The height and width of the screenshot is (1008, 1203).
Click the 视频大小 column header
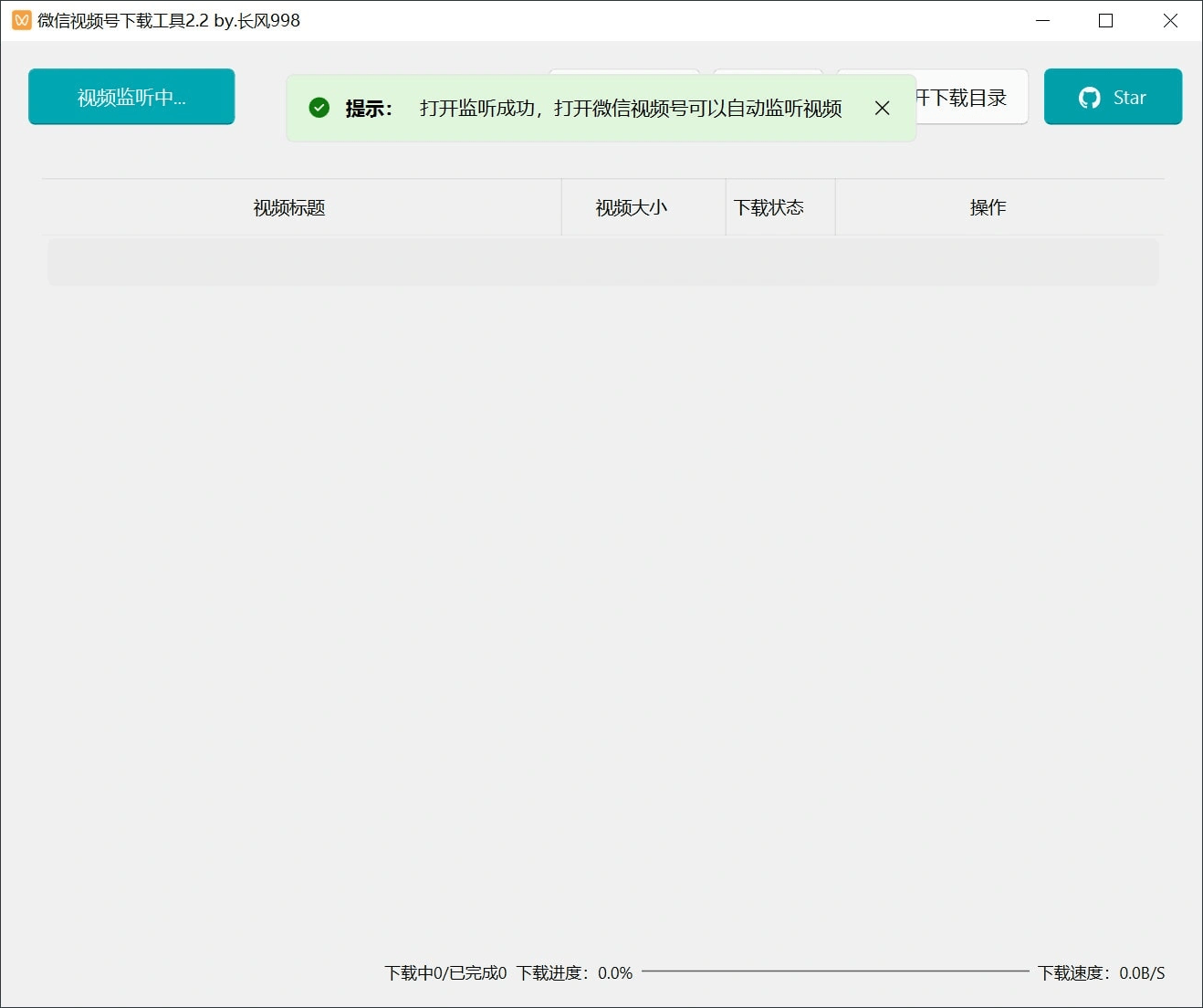[631, 207]
